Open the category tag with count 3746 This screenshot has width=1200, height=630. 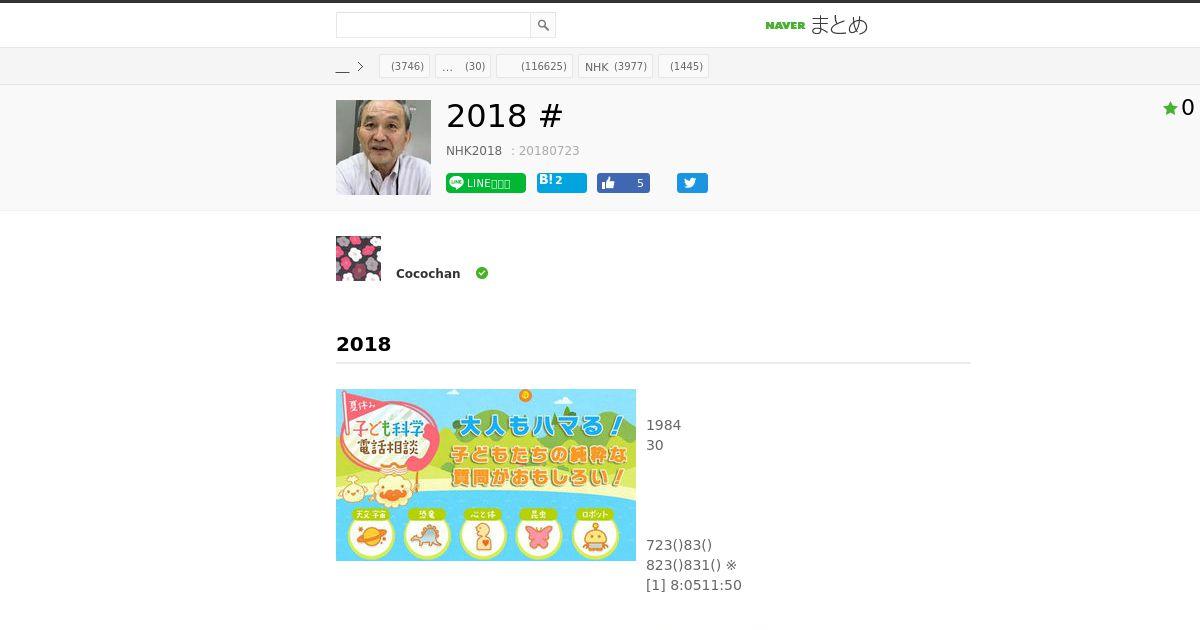pyautogui.click(x=404, y=66)
